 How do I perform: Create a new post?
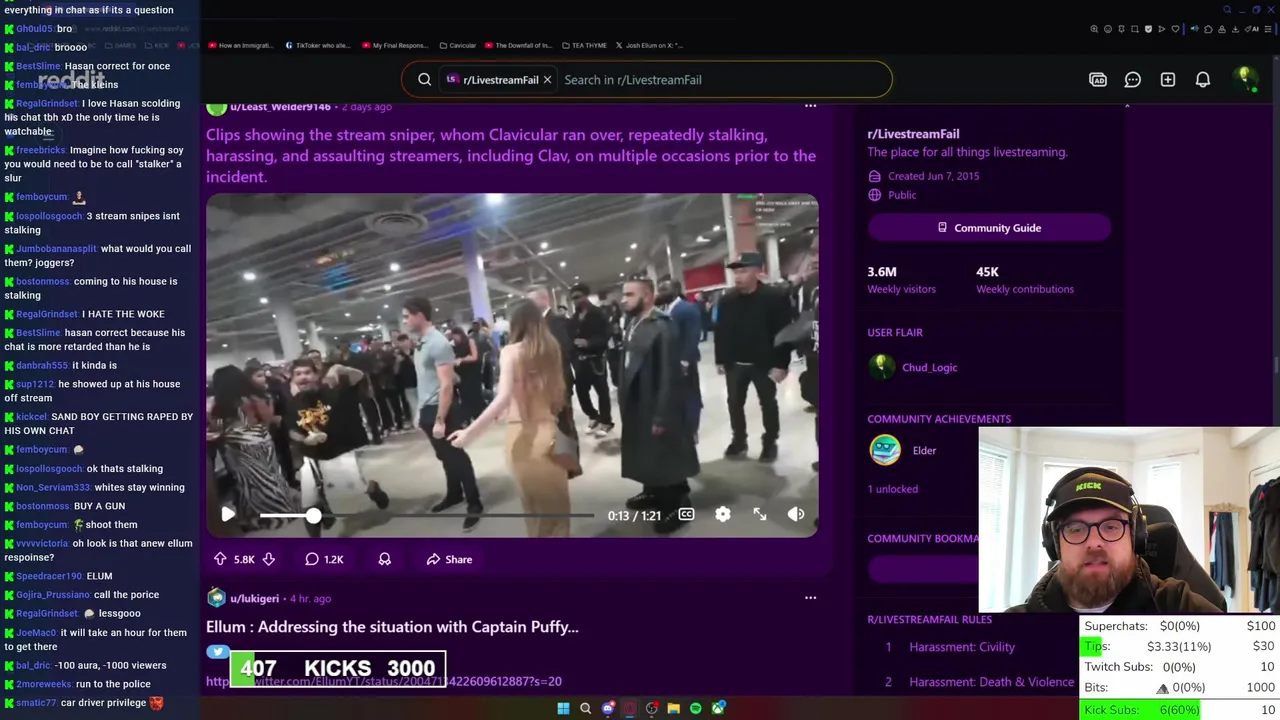pyautogui.click(x=1167, y=80)
